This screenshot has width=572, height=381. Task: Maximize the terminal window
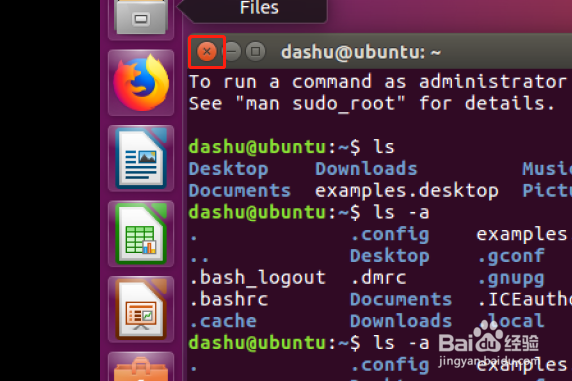255,51
